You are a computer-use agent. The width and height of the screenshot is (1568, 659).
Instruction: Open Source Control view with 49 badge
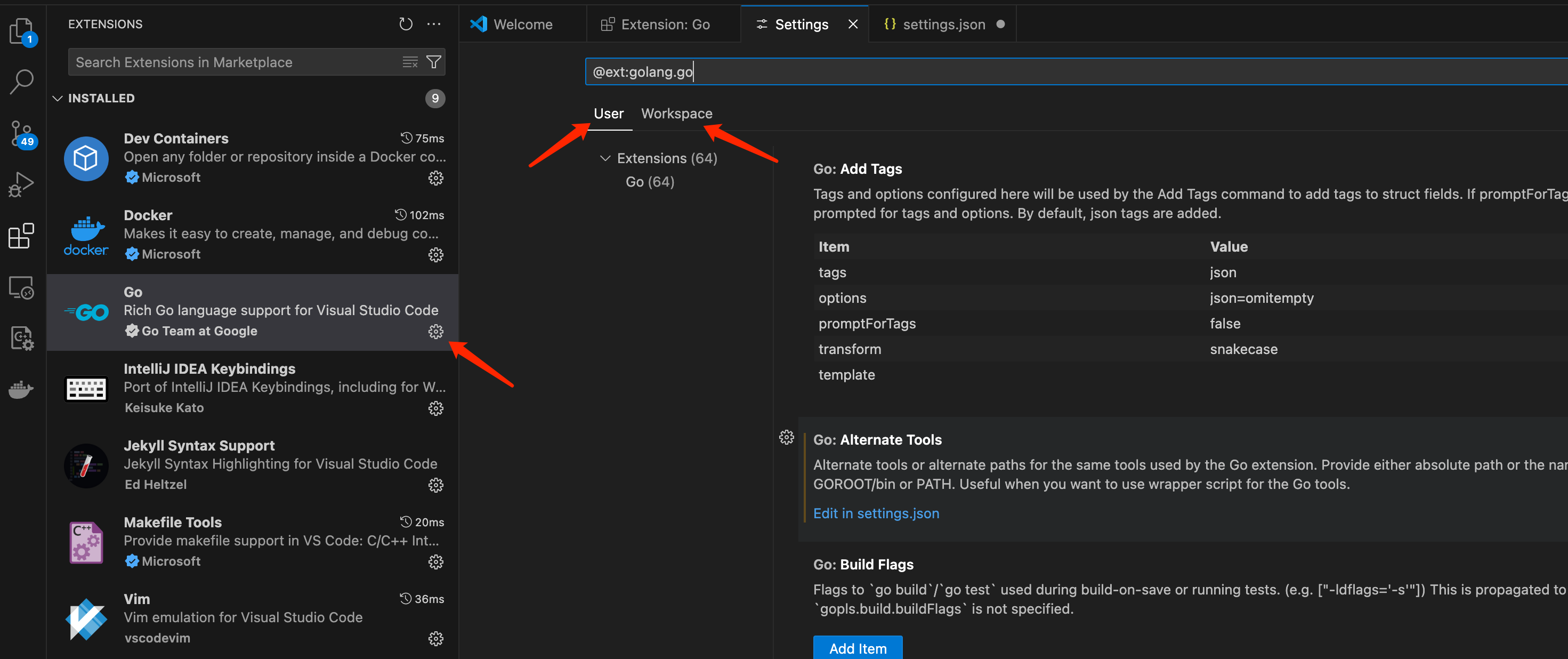[x=23, y=134]
